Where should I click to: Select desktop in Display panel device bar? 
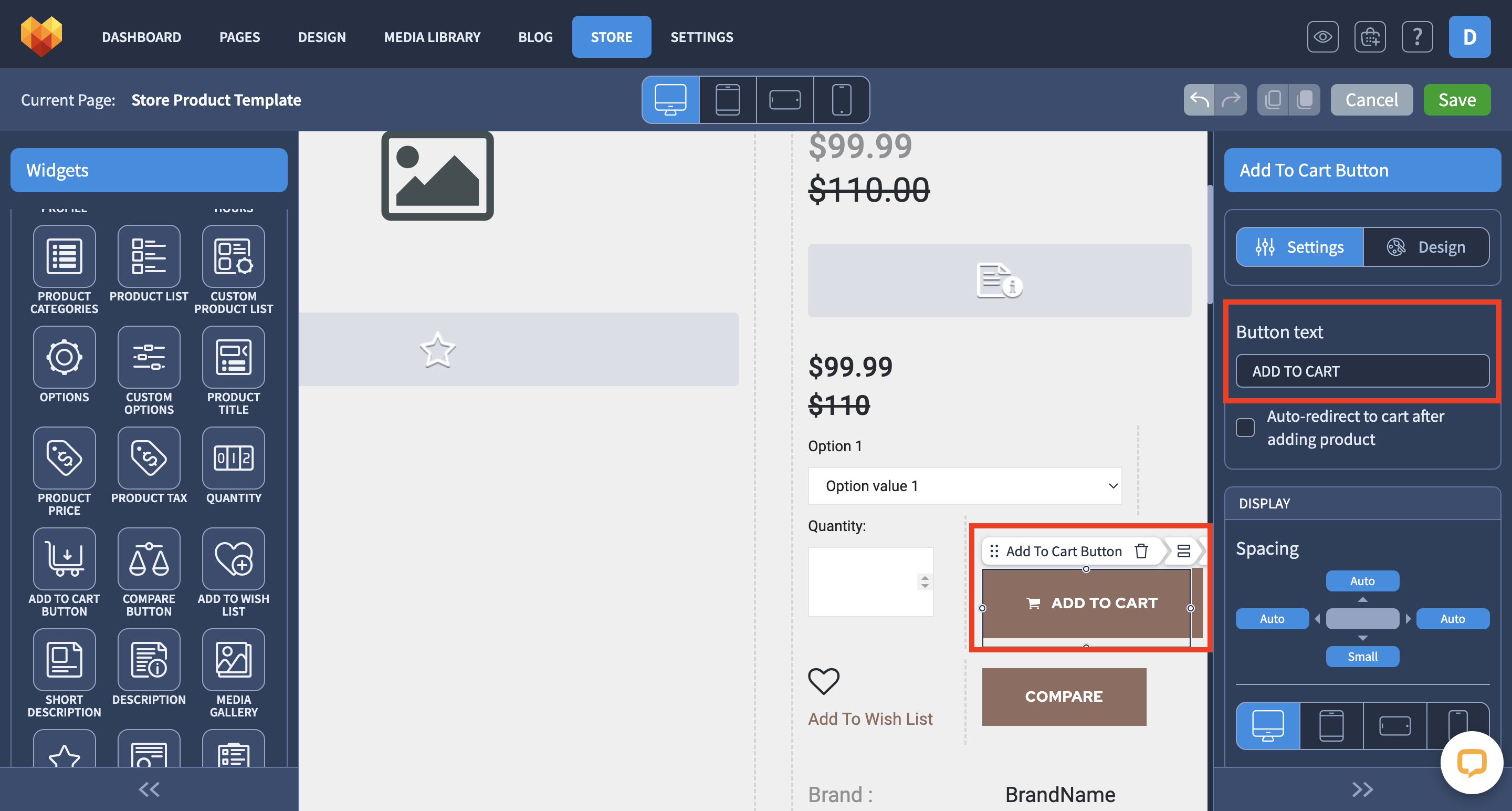click(1268, 726)
